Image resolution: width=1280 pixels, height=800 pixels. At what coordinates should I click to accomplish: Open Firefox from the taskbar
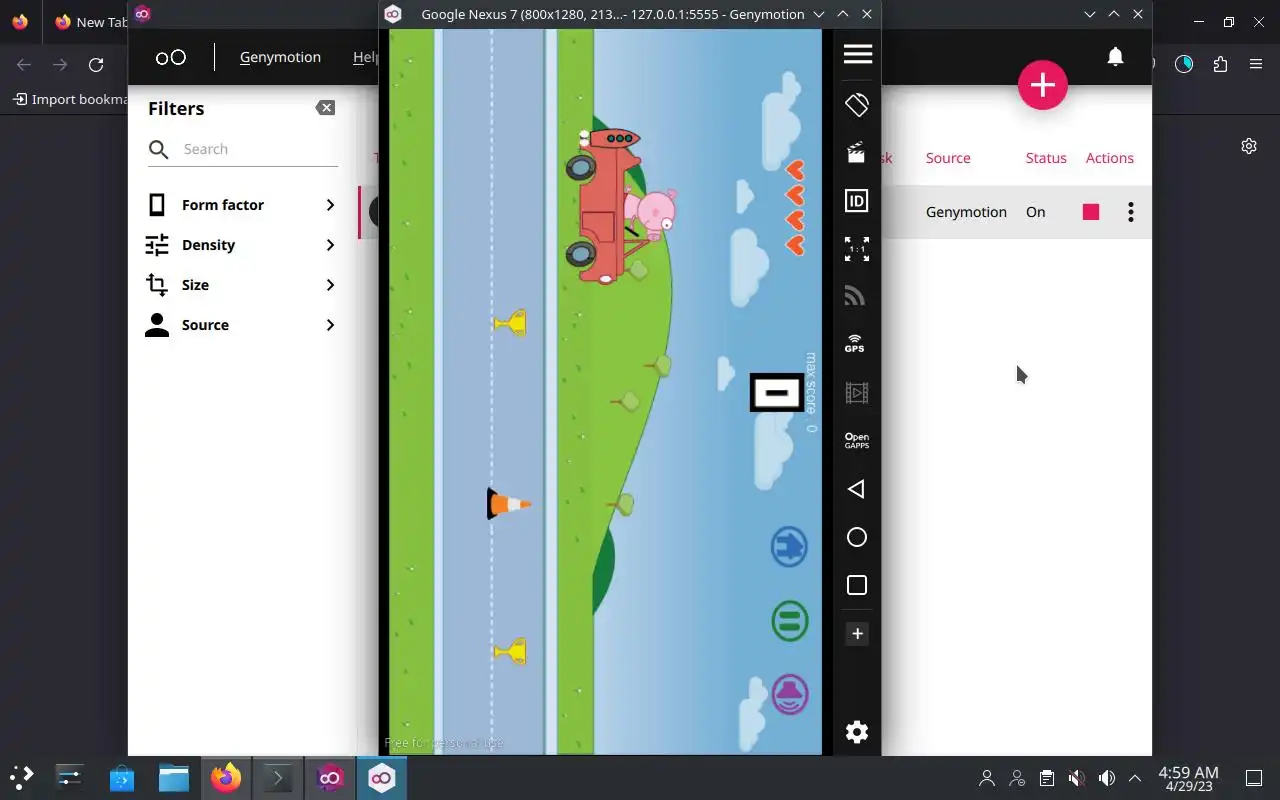226,777
